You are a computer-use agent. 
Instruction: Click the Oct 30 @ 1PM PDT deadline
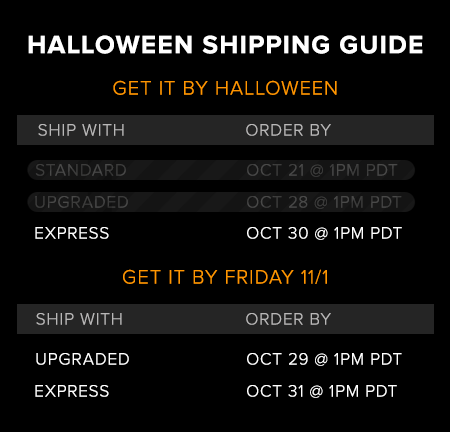coord(324,233)
